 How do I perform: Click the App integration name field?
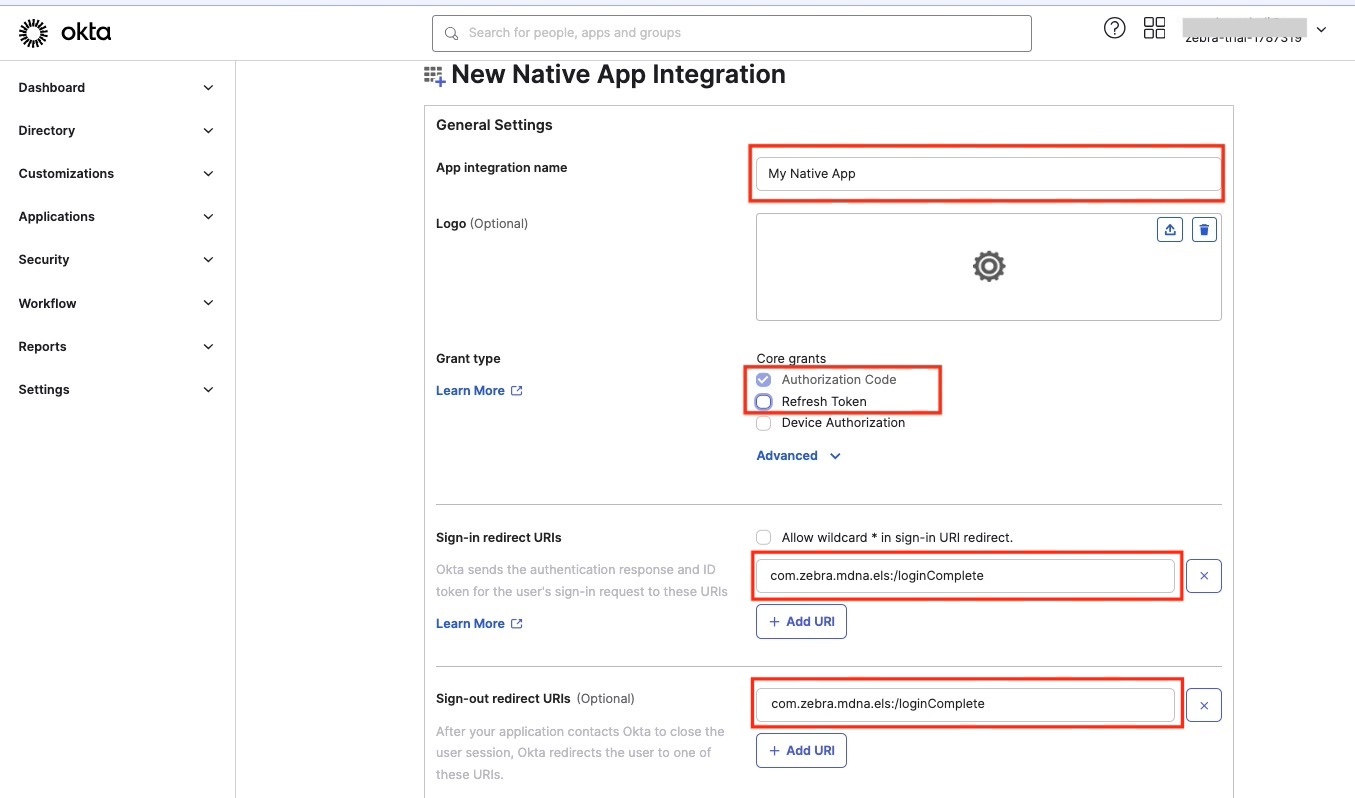[987, 174]
